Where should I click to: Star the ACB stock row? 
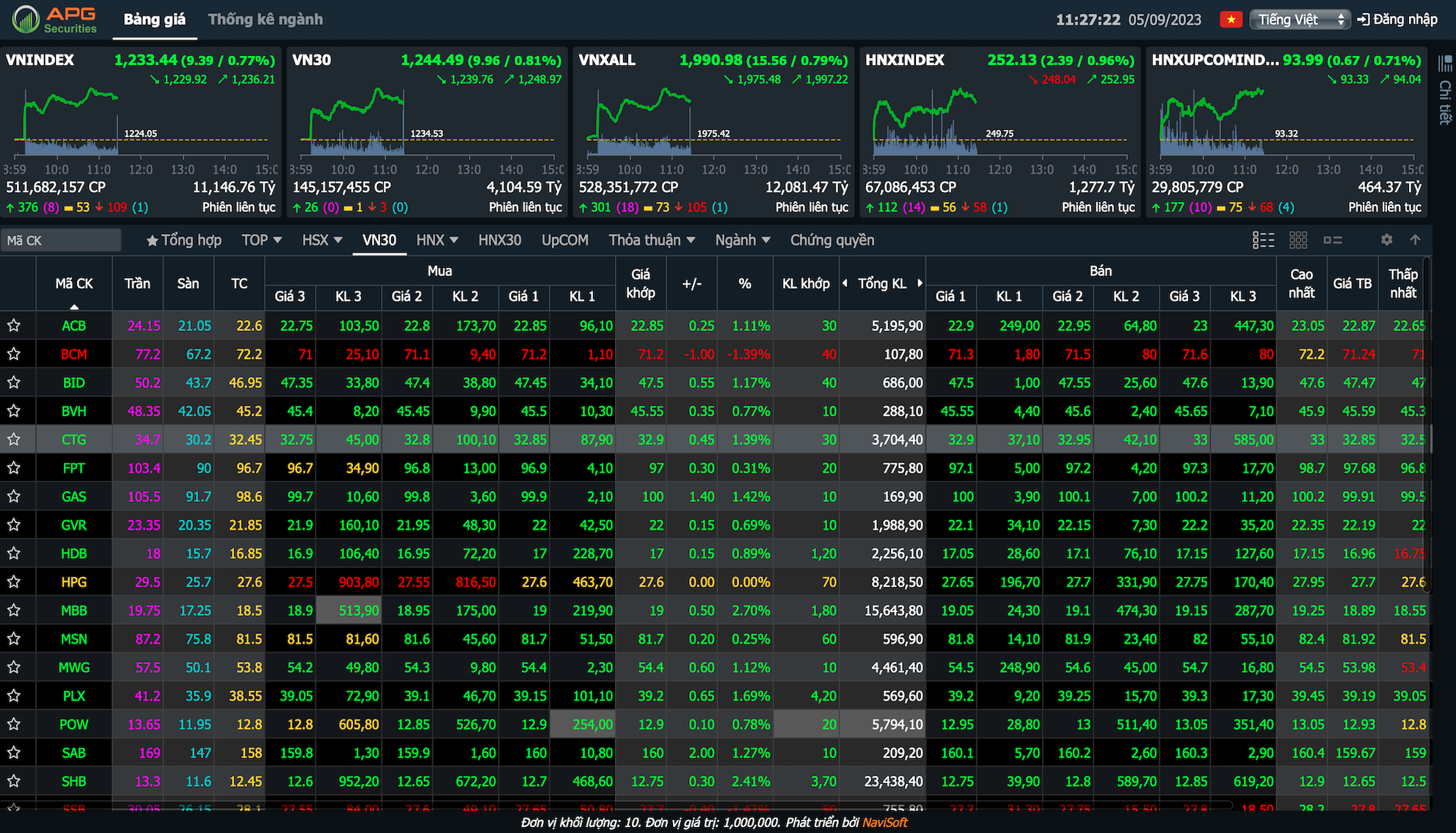[x=13, y=326]
